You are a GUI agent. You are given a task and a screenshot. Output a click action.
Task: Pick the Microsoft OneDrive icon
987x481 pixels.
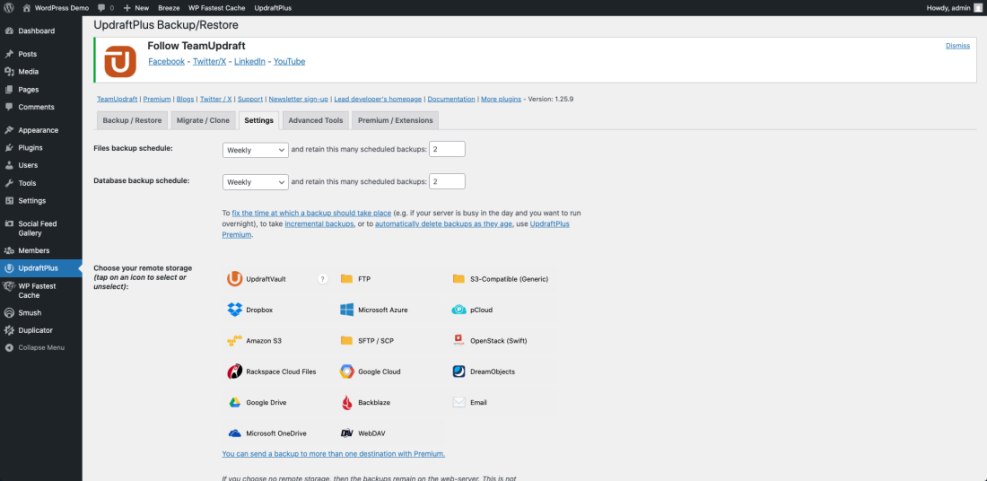[235, 433]
